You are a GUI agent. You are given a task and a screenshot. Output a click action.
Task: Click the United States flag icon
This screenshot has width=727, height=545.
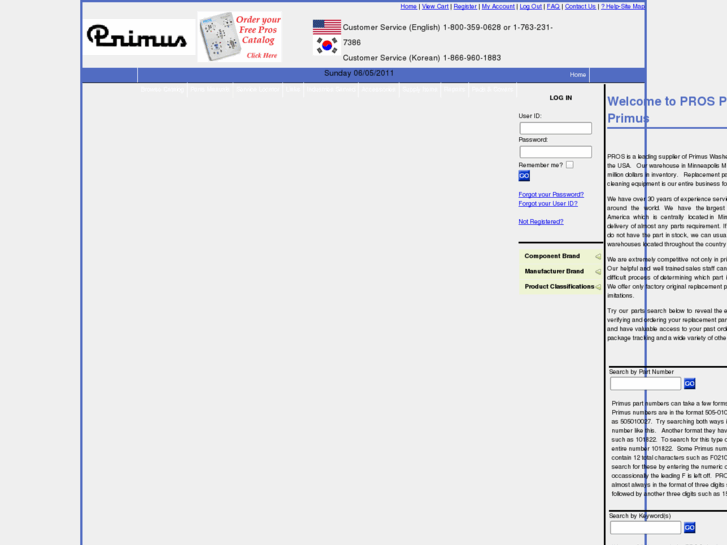(x=327, y=27)
